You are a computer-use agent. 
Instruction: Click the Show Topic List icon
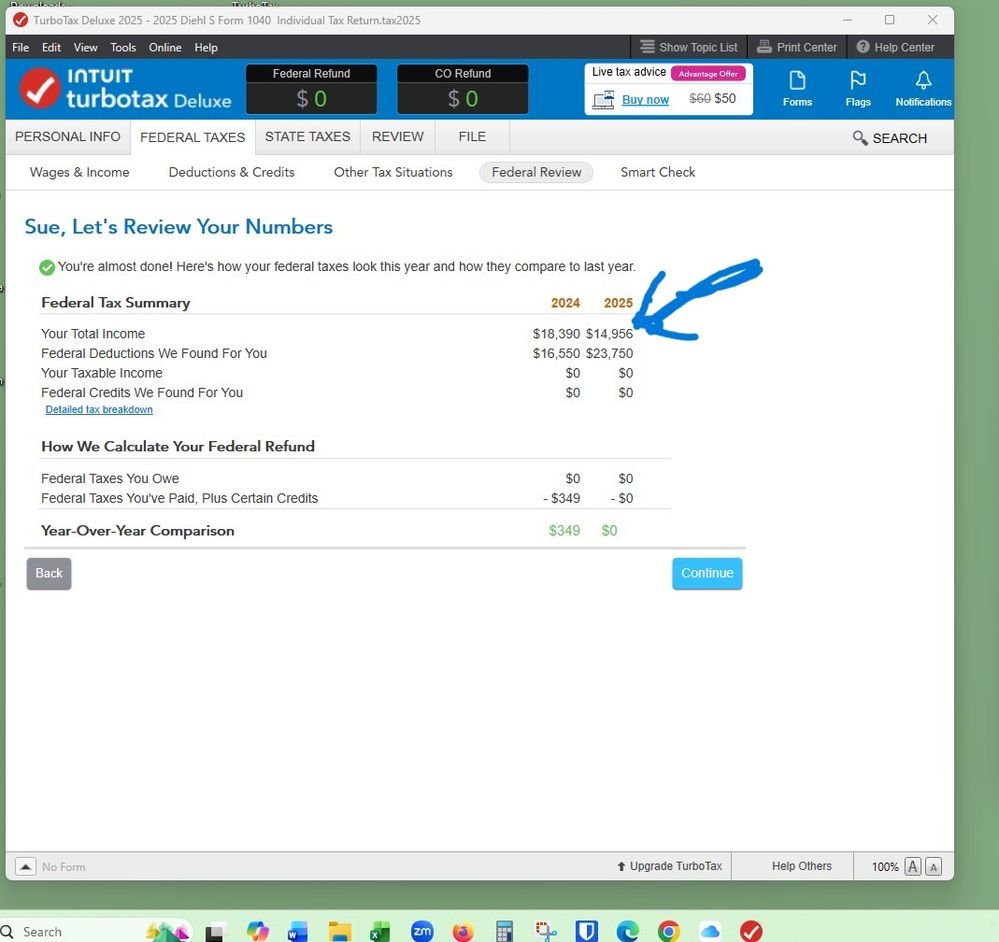(x=647, y=47)
